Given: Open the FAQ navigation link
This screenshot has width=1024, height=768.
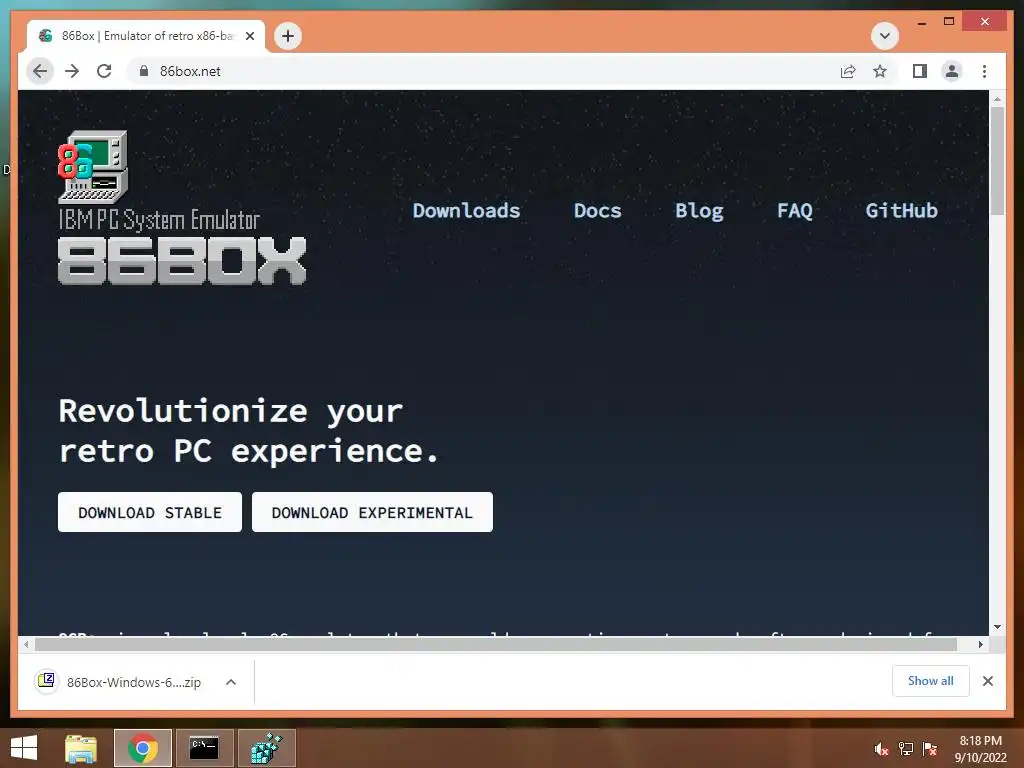Looking at the screenshot, I should (795, 210).
